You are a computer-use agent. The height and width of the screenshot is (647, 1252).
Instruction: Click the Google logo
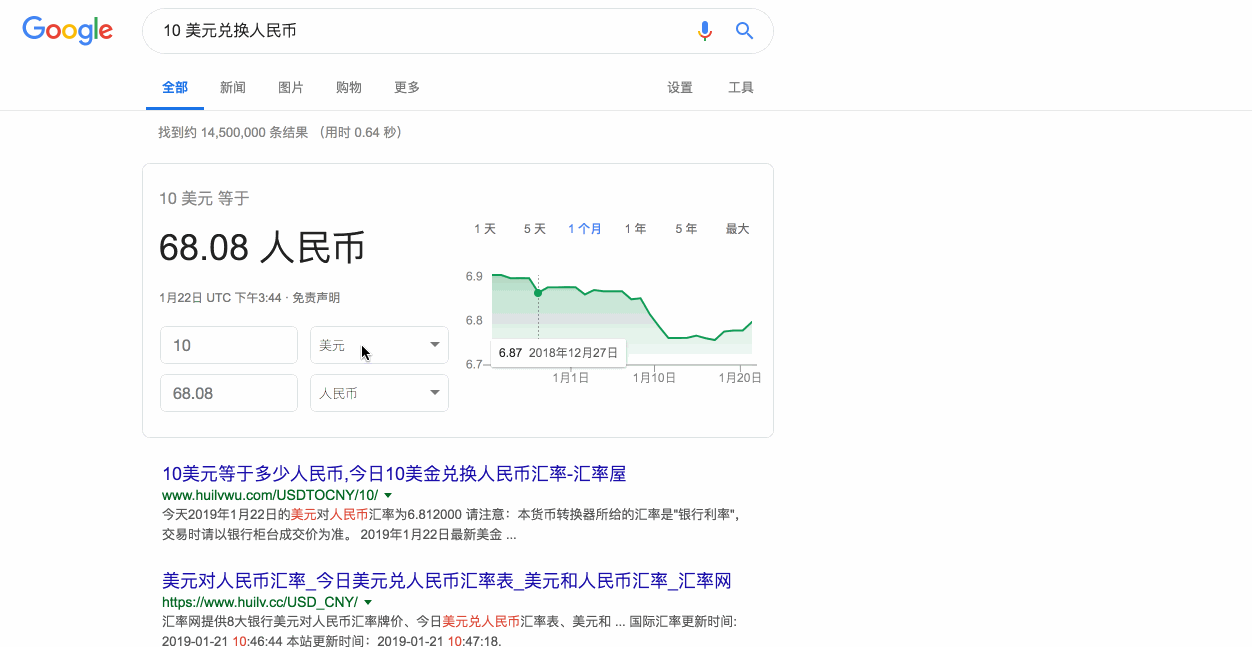point(67,31)
